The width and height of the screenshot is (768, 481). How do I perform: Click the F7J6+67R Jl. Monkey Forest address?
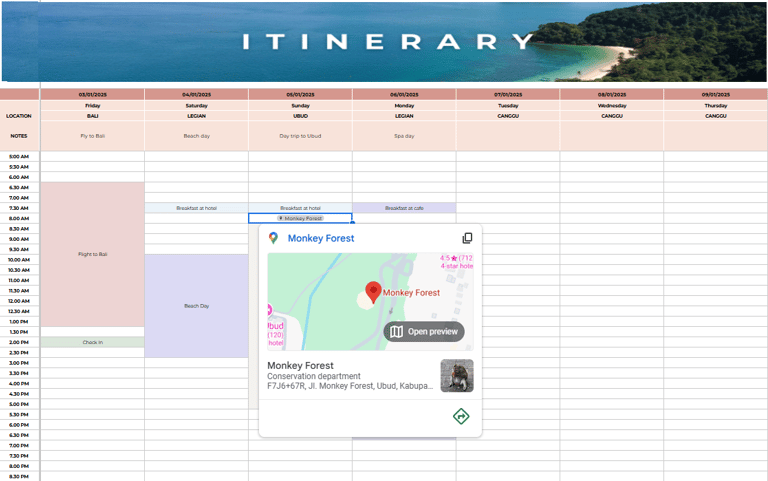350,386
